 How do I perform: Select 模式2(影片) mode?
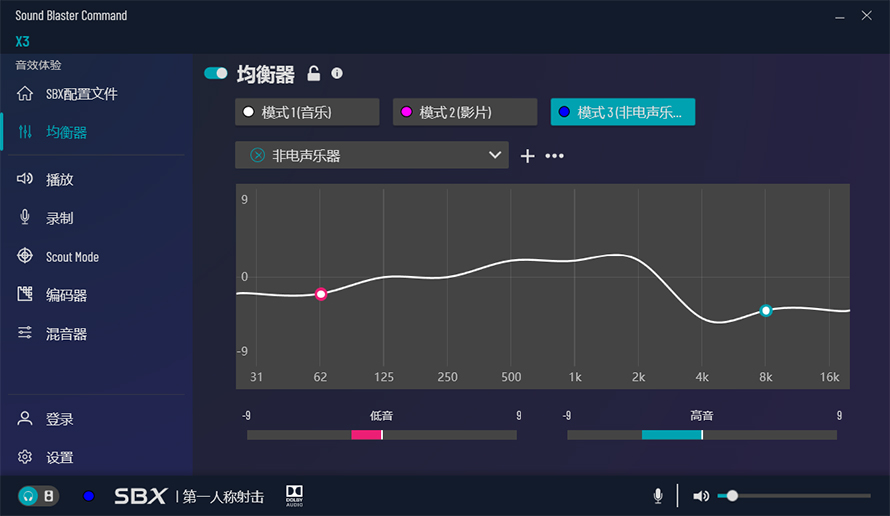465,112
